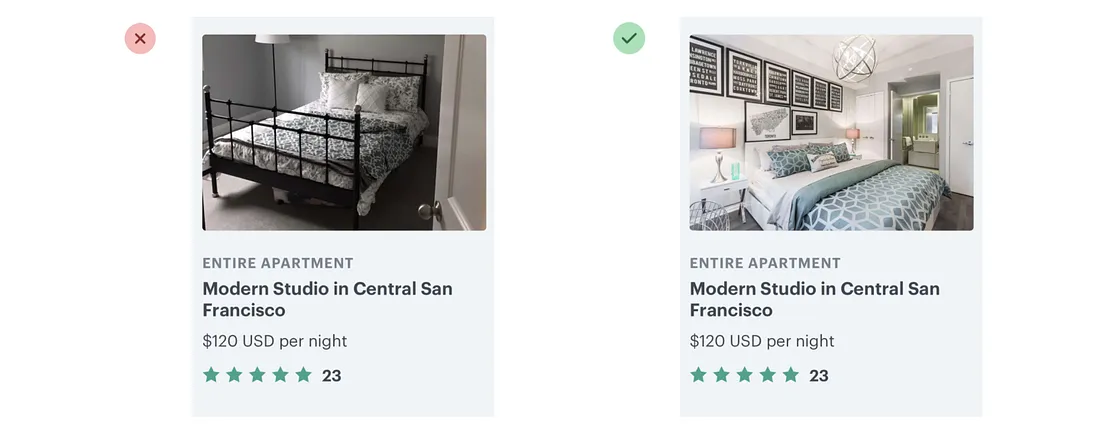The image size is (1100, 433).
Task: Click the 23 review count on the right card
Action: click(819, 376)
